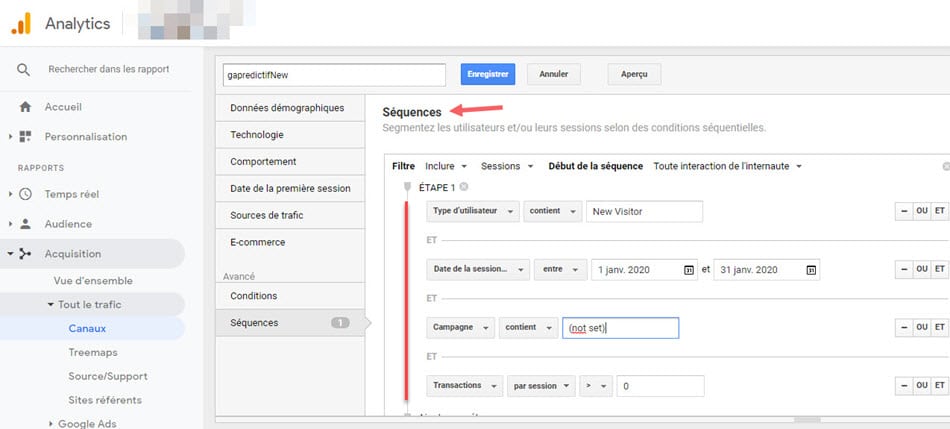Screen dimensions: 950x429
Task: Add OU condition to Transactions row
Action: click(922, 385)
